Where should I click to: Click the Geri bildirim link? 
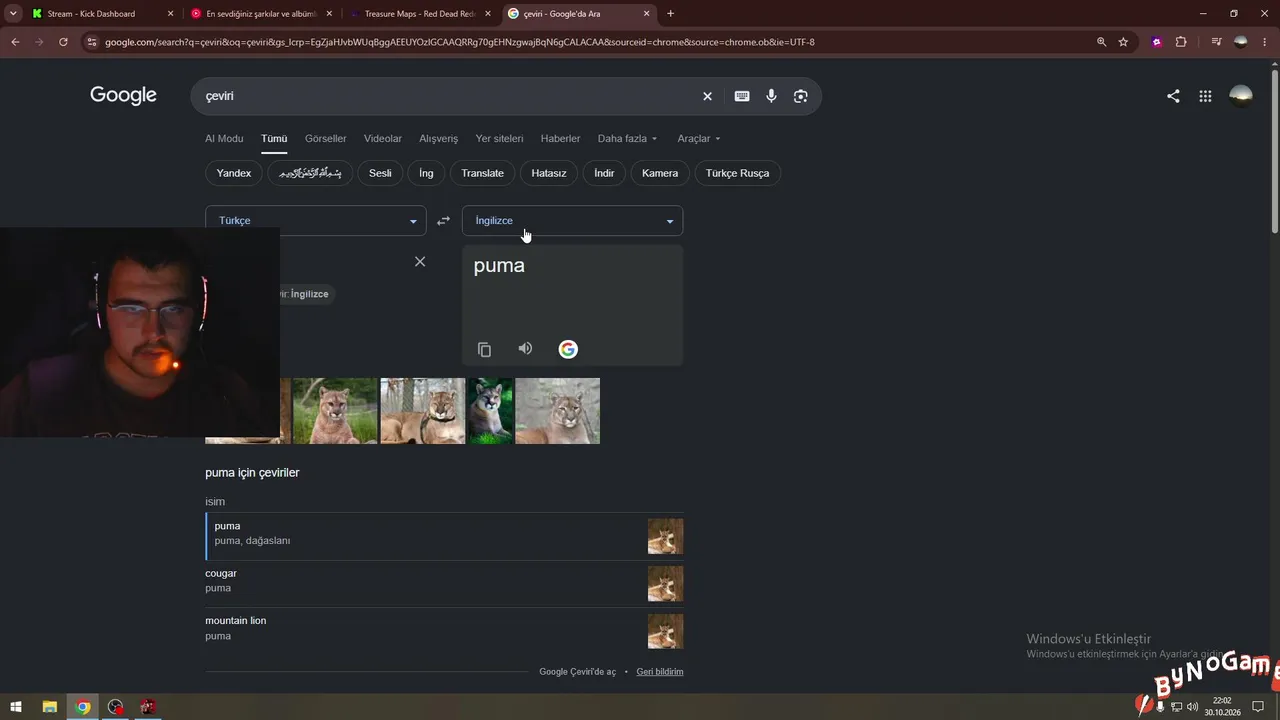pos(660,672)
